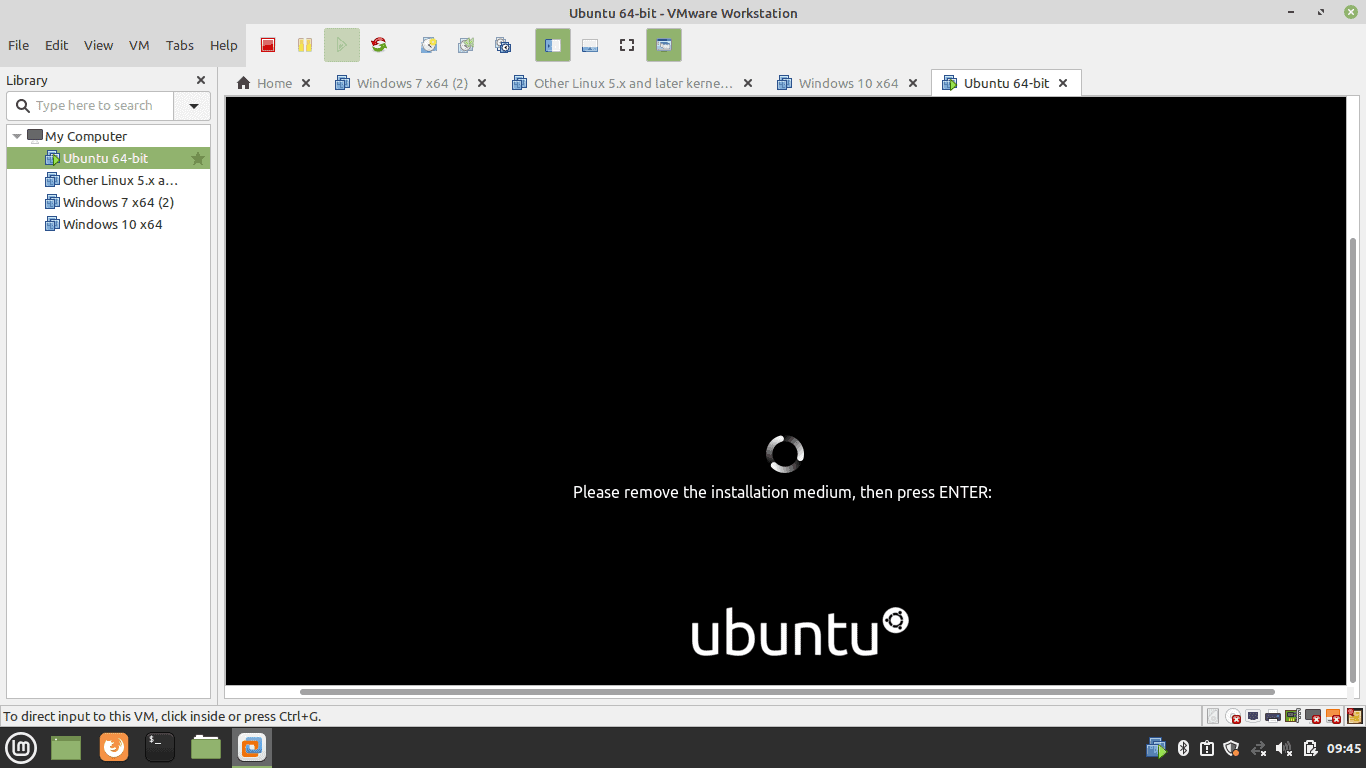Click the update manager shield tray icon
Image resolution: width=1366 pixels, height=768 pixels.
(1231, 748)
